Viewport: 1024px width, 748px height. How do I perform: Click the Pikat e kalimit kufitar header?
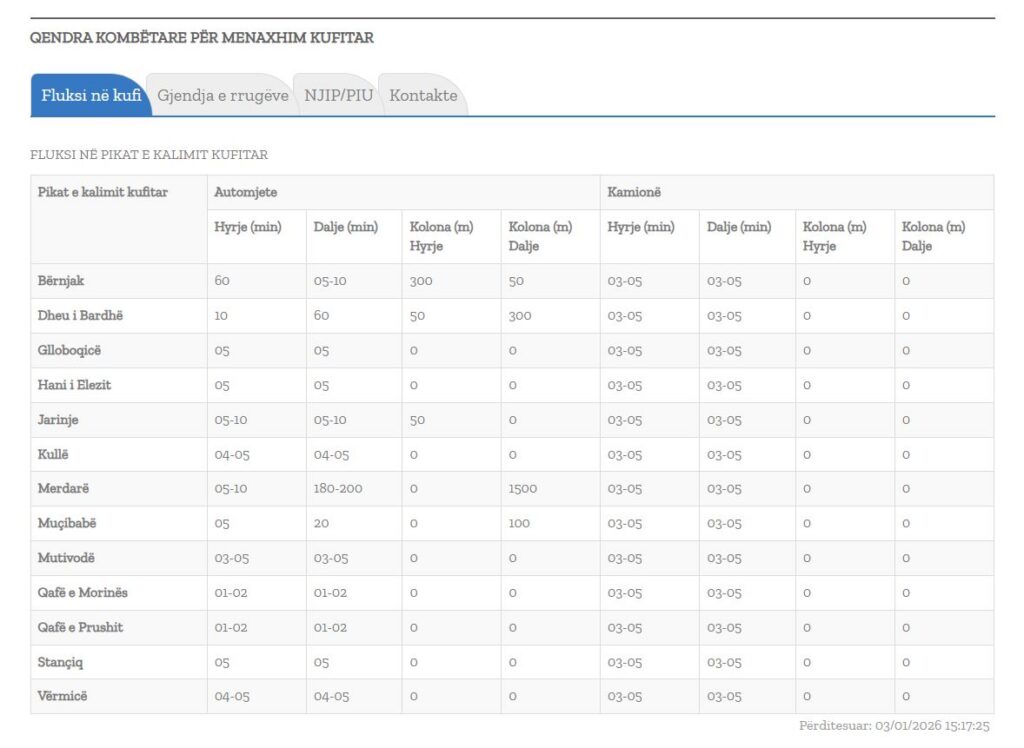[103, 192]
